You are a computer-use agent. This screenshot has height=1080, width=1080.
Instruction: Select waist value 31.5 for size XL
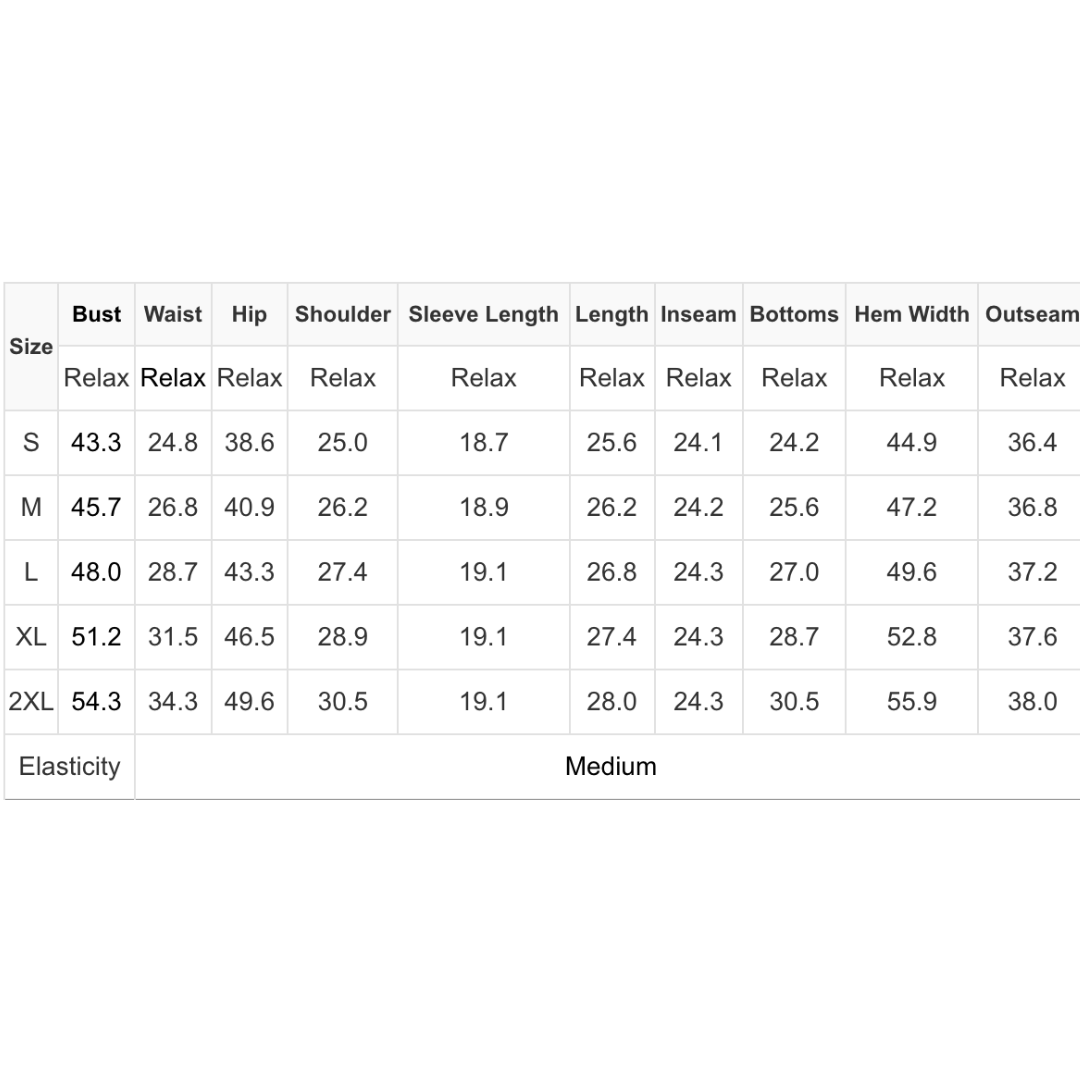tap(173, 637)
